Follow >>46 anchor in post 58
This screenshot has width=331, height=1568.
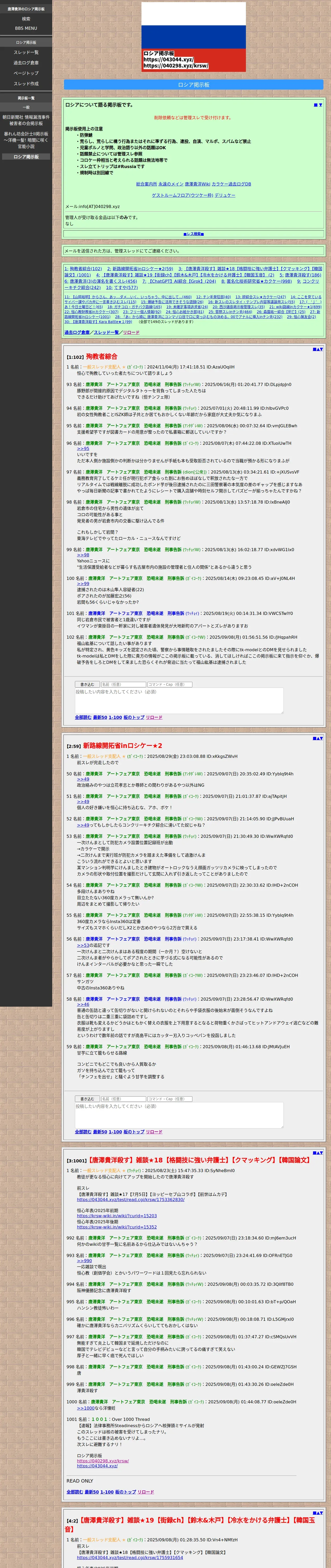(83, 1004)
